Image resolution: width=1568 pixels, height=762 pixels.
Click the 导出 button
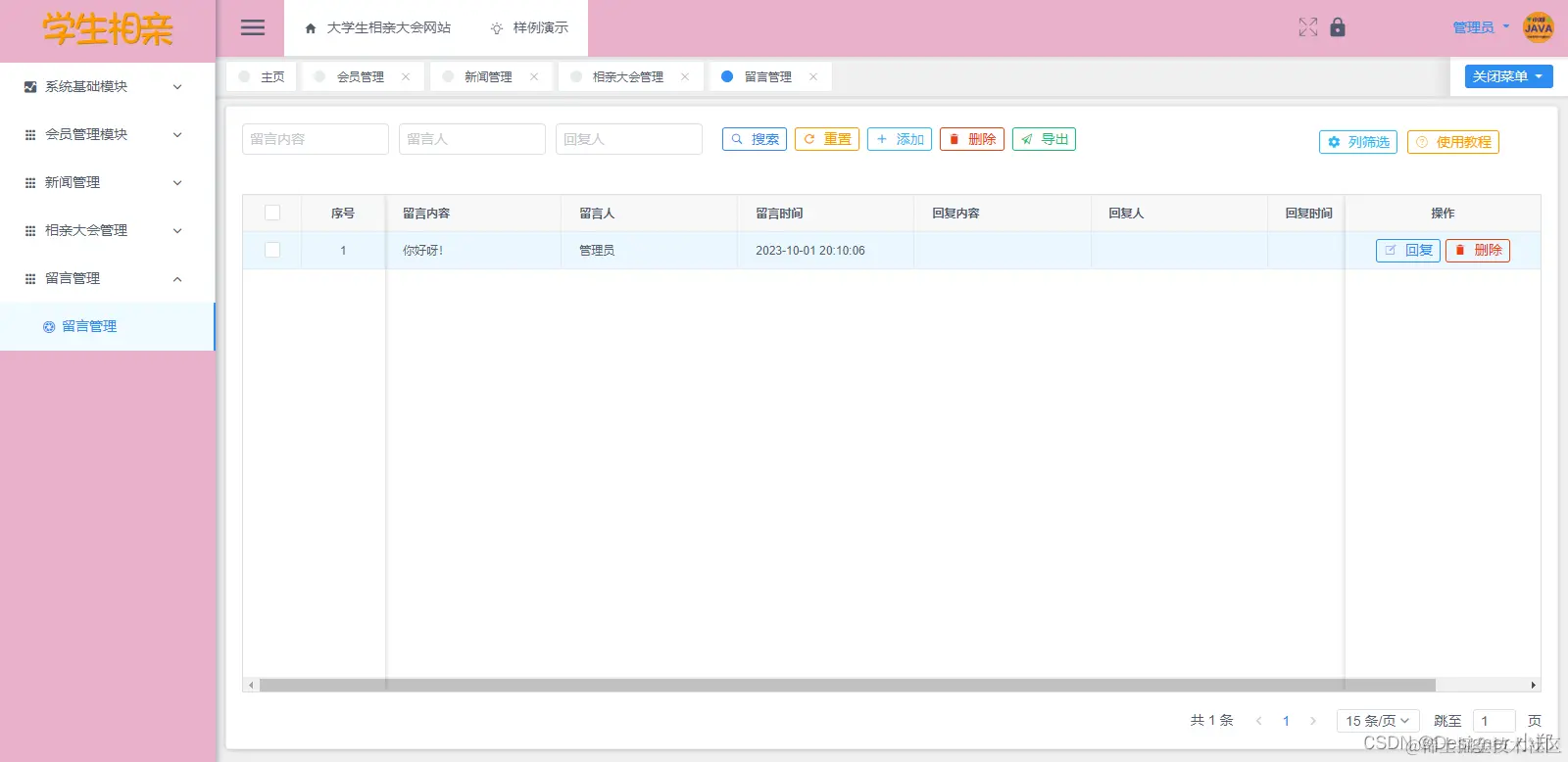(1044, 139)
